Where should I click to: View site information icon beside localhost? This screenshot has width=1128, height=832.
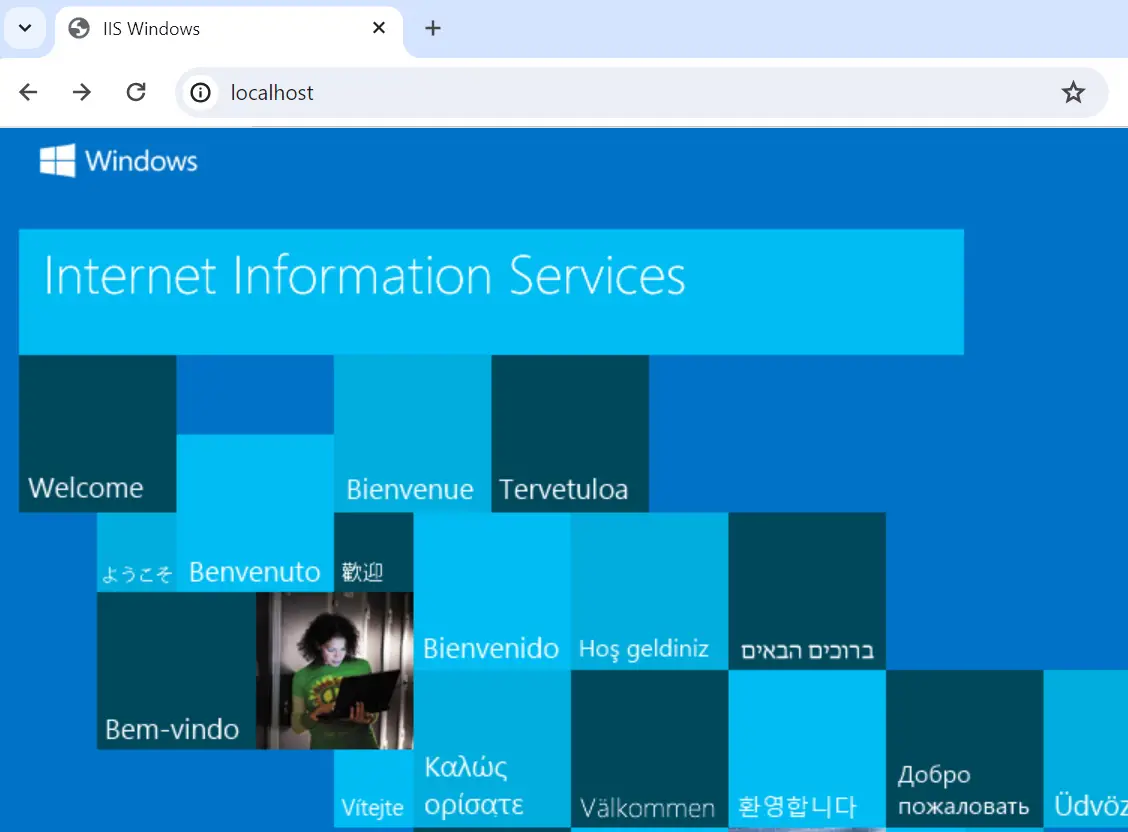[201, 93]
